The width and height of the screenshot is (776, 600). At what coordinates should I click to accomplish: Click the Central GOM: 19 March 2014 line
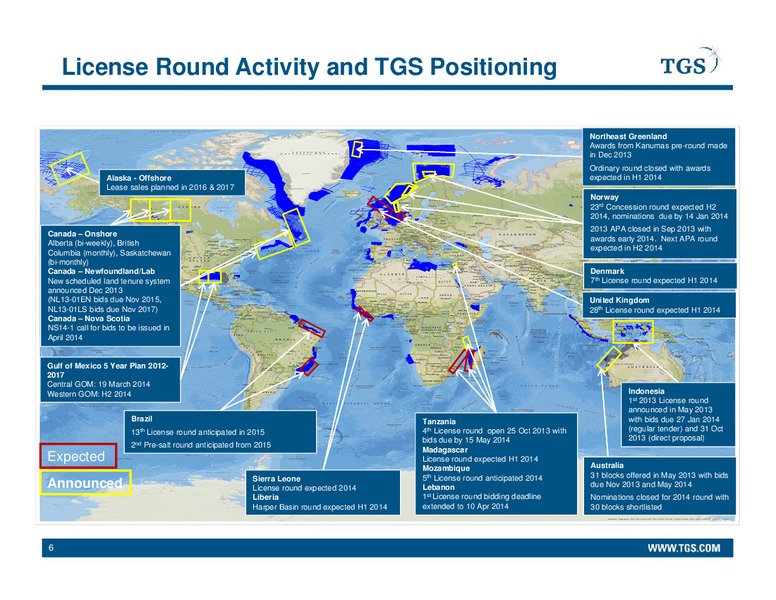[98, 384]
